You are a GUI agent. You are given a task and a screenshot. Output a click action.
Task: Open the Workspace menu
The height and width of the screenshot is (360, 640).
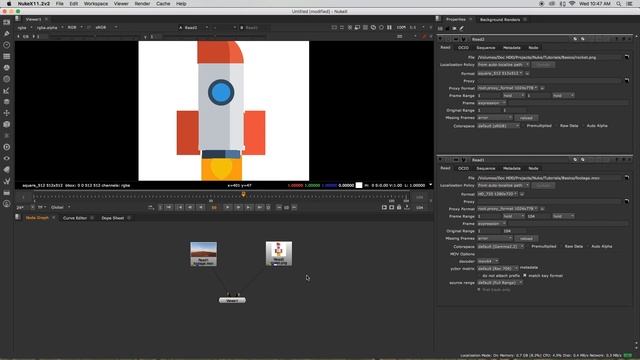pos(96,4)
